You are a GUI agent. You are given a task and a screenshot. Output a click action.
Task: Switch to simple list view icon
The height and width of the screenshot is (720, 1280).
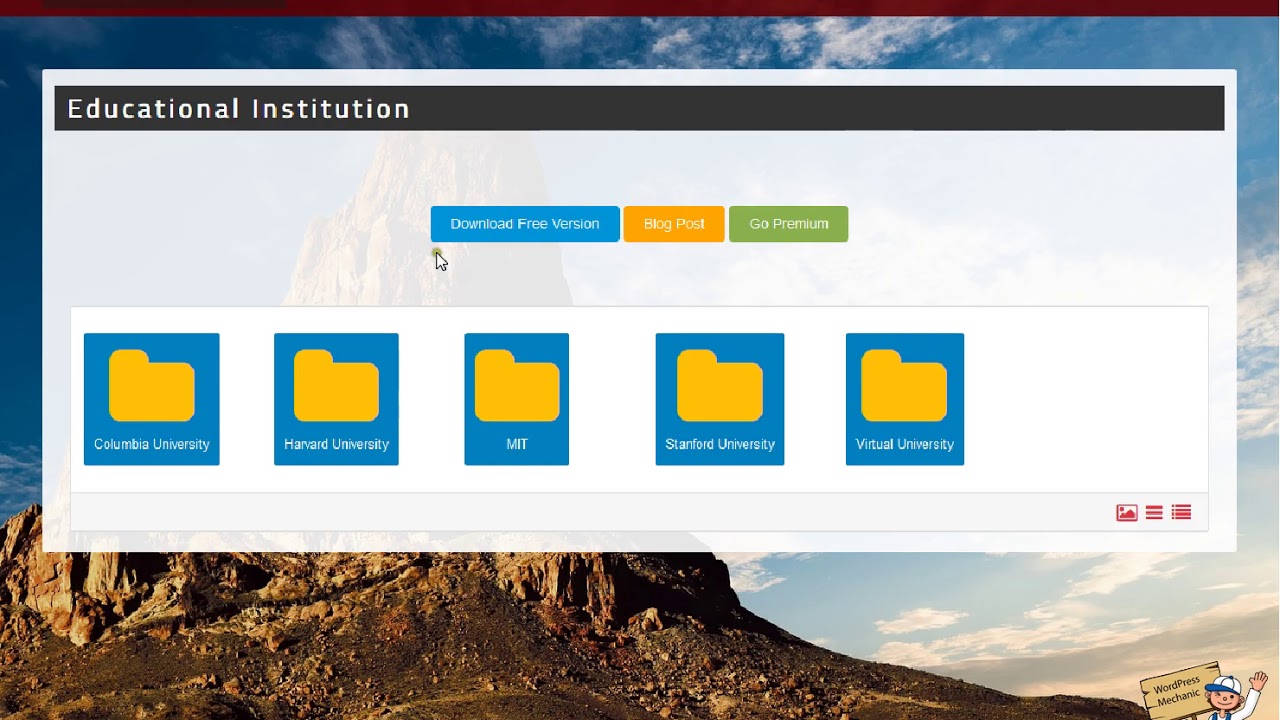(1154, 513)
